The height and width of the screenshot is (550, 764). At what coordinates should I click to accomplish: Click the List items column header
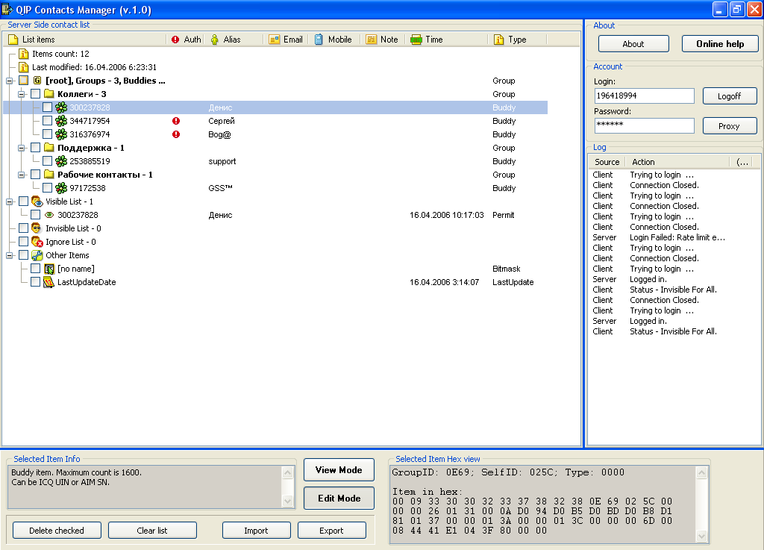point(84,39)
